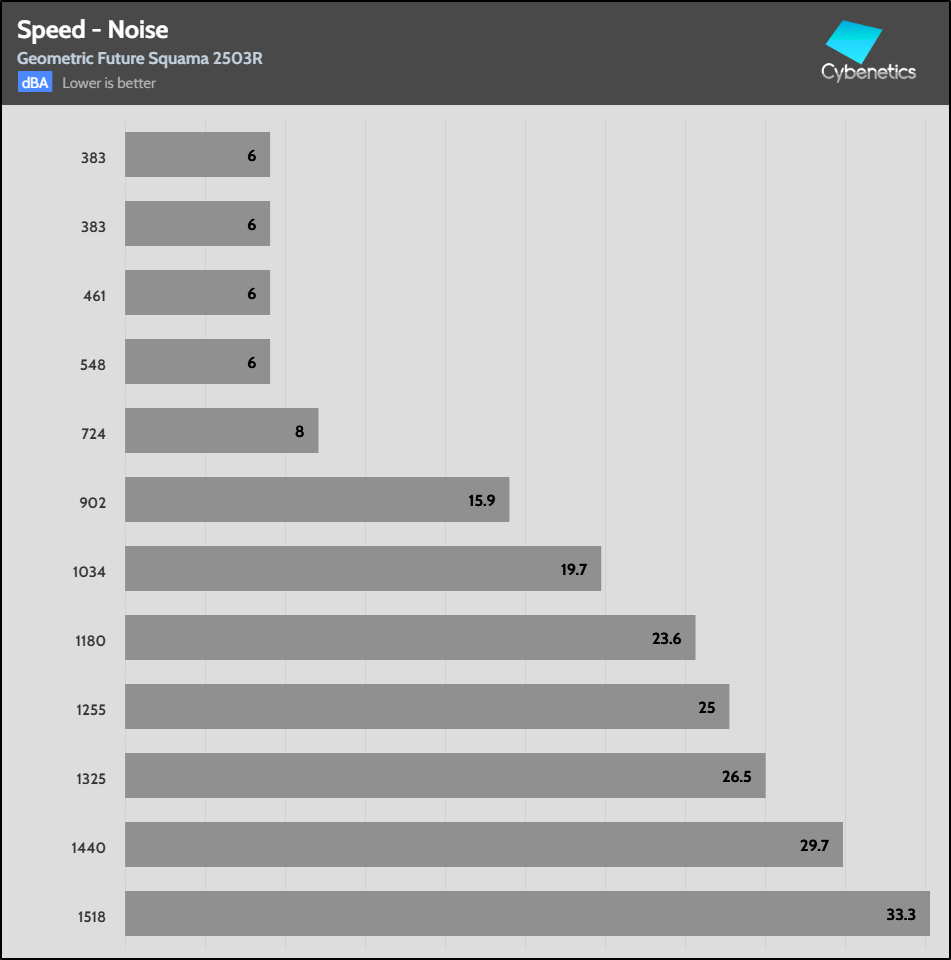
Task: Select the 724 RPM bar showing 8
Action: click(x=221, y=430)
